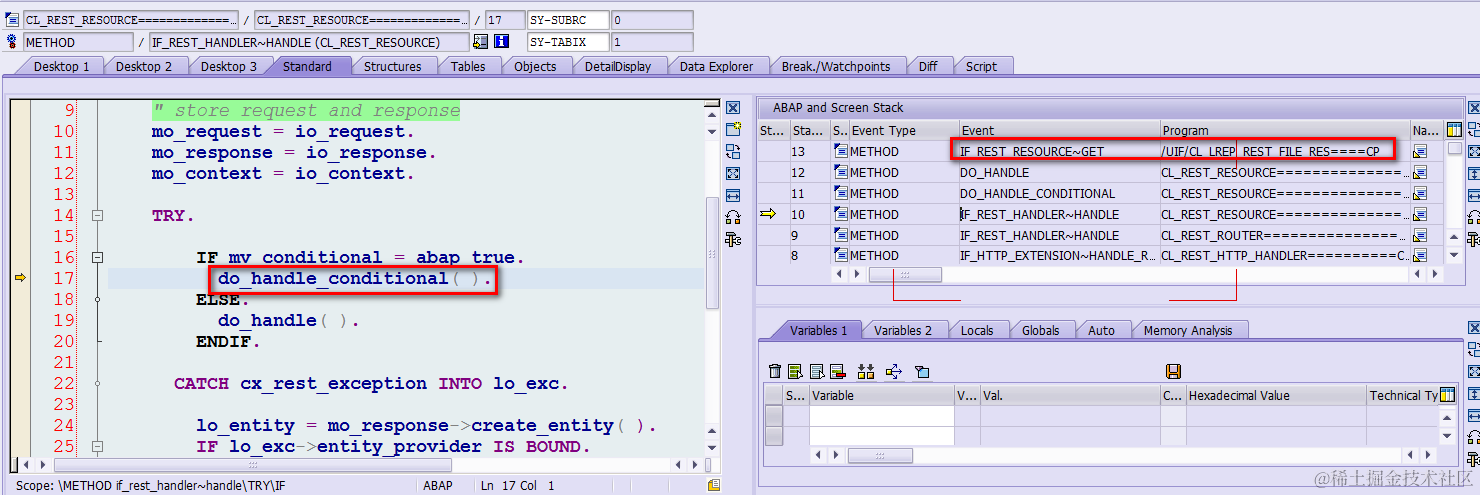This screenshot has width=1480, height=495.
Task: Click the SY-SUBRC field
Action: click(567, 19)
